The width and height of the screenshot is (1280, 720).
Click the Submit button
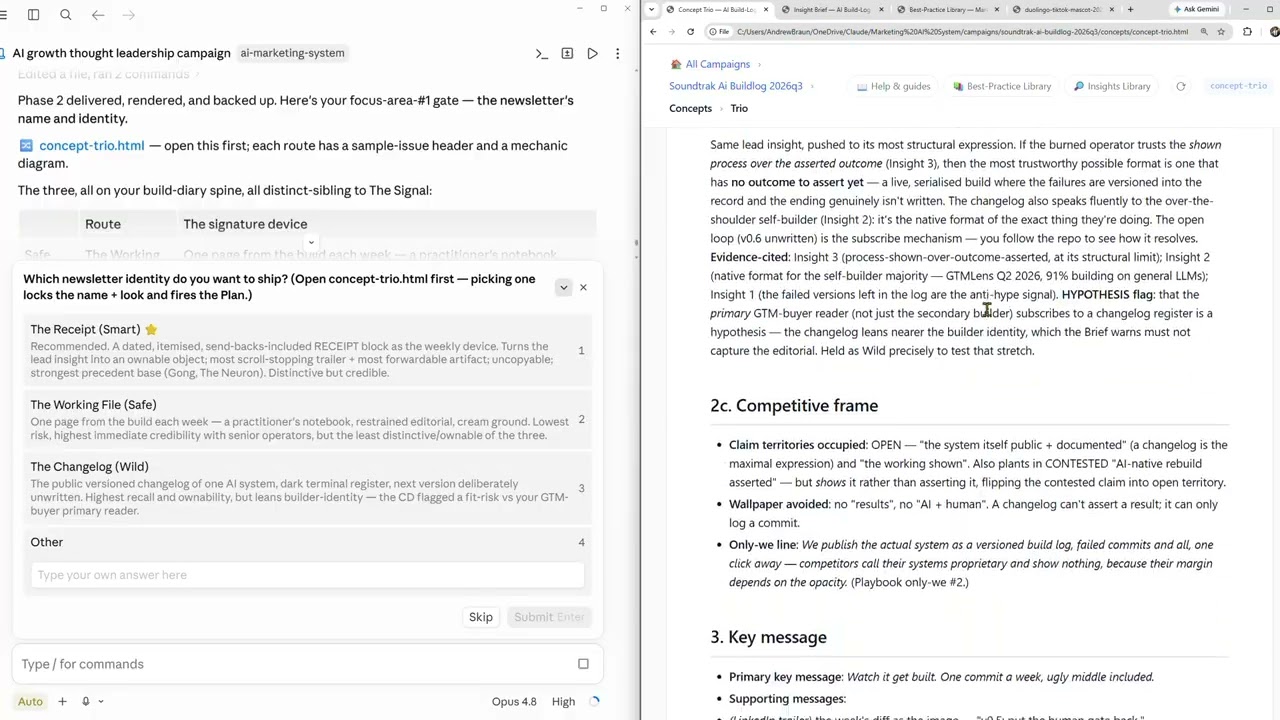(x=549, y=617)
